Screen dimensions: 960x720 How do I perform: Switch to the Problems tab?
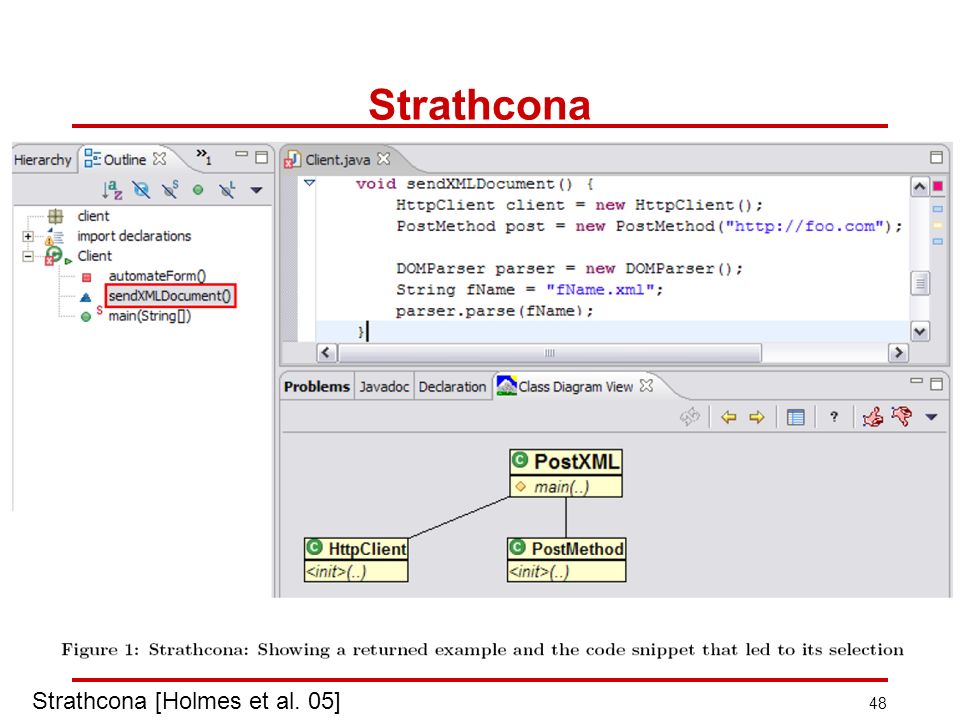tap(317, 387)
